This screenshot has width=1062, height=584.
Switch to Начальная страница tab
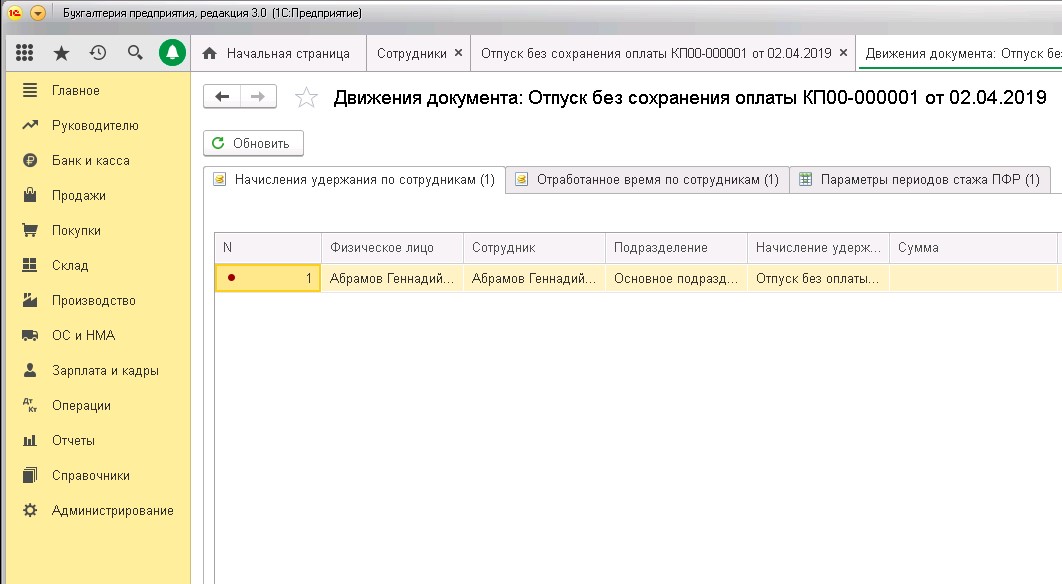tap(278, 53)
